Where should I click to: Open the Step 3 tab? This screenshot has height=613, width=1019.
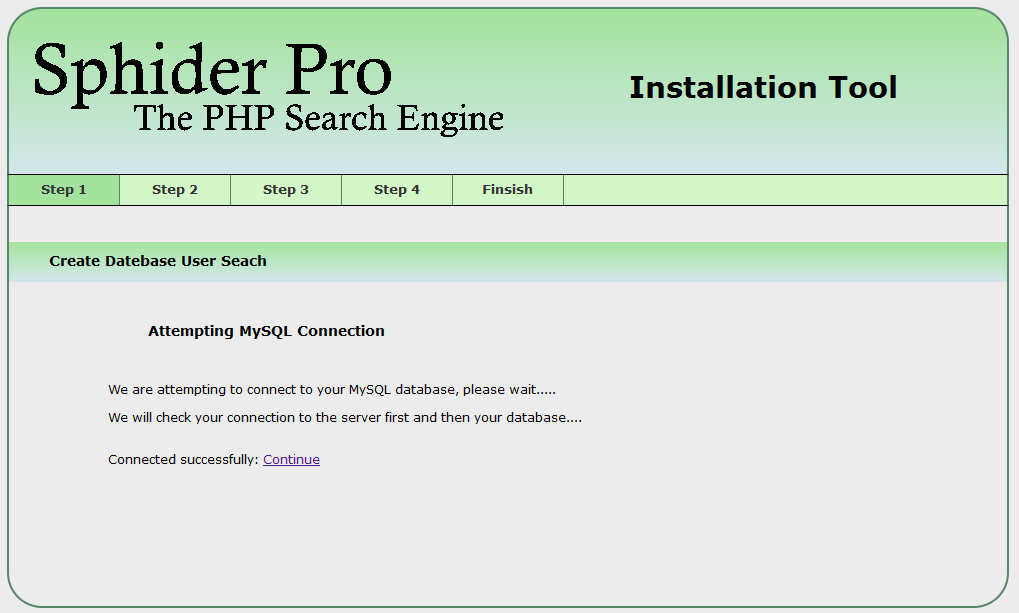click(x=286, y=190)
